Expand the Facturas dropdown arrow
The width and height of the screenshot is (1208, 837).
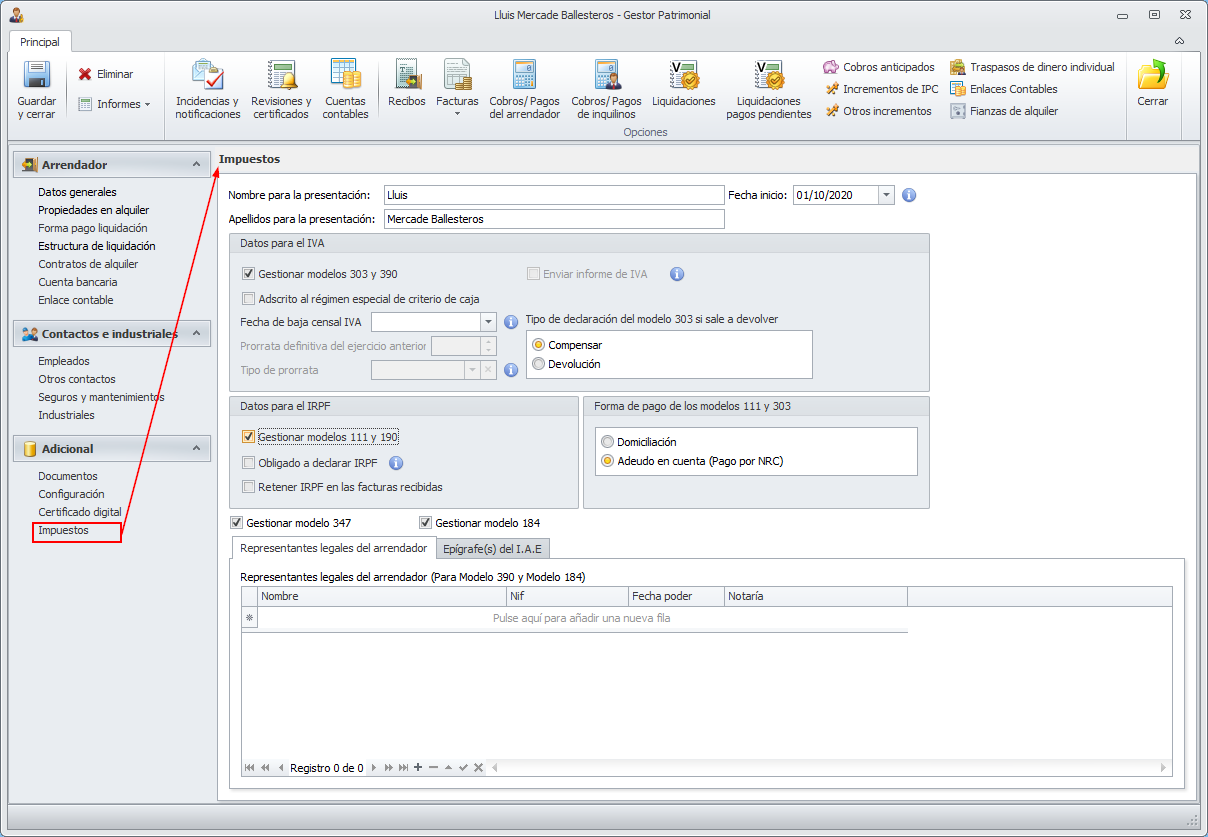coord(457,114)
